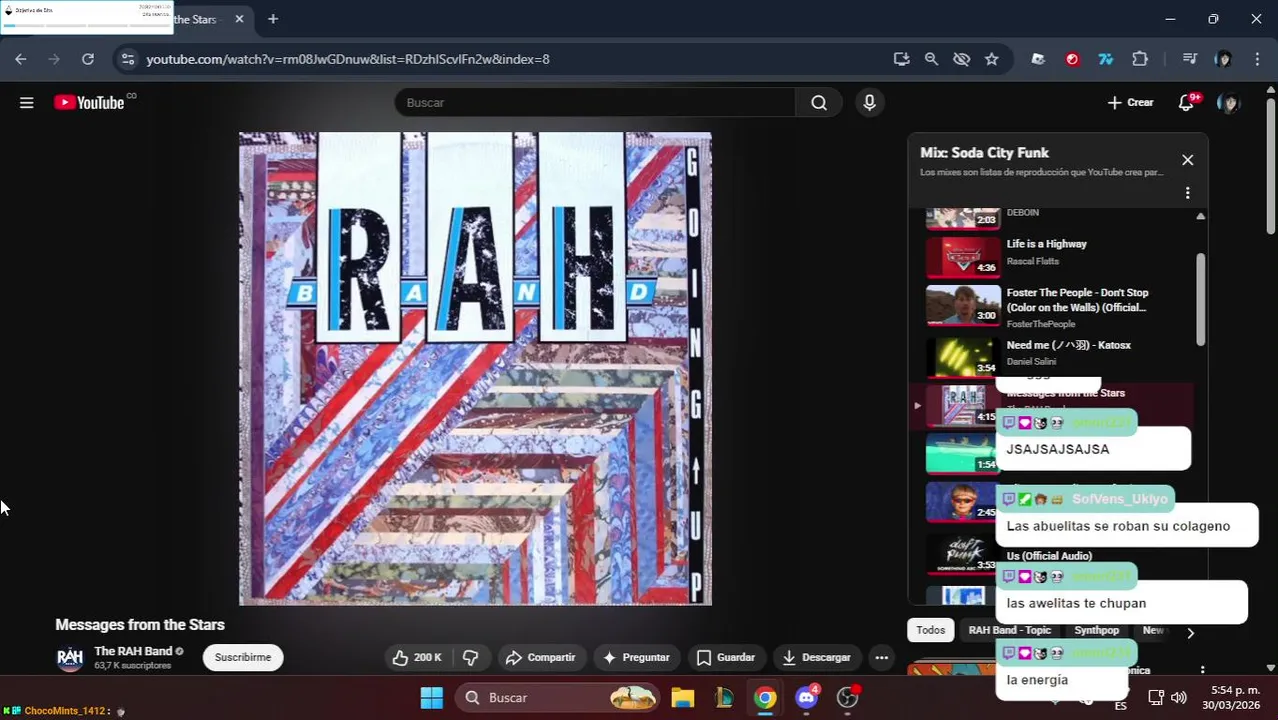1278x720 pixels.
Task: Open League of Legends taskbar icon
Action: point(724,698)
